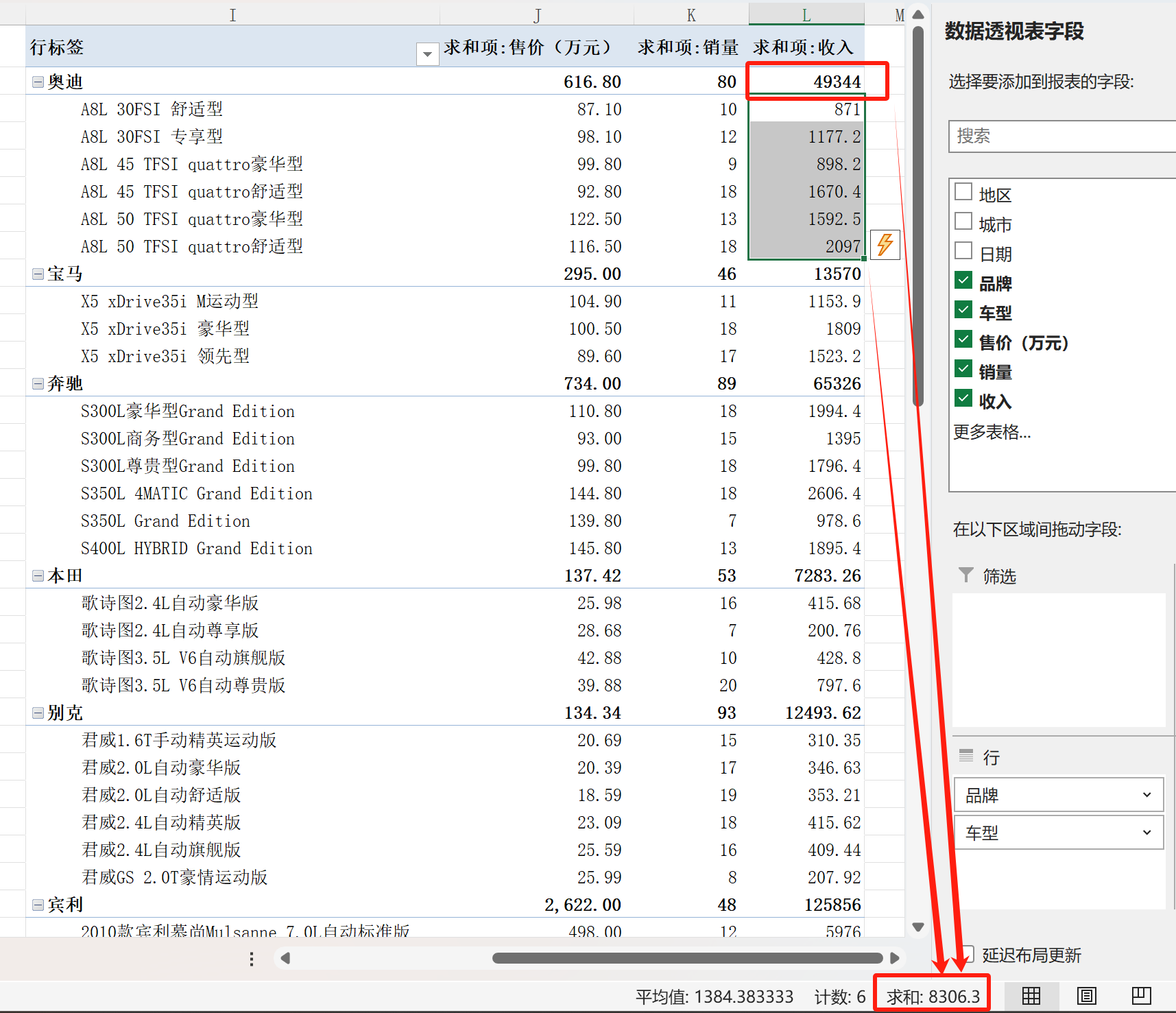
Task: Collapse the 本田 brand group
Action: click(38, 576)
